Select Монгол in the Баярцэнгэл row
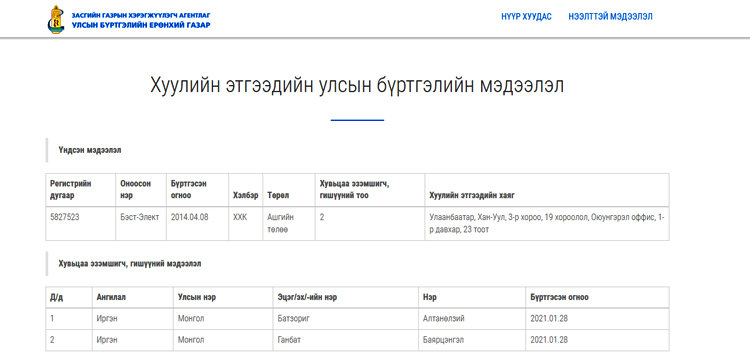This screenshot has width=750, height=360. click(190, 340)
